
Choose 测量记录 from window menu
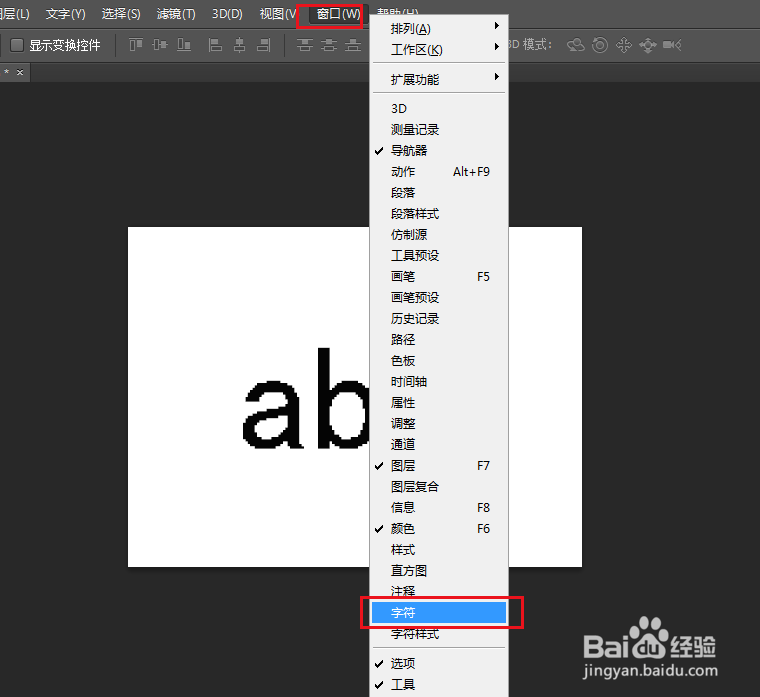tap(439, 129)
